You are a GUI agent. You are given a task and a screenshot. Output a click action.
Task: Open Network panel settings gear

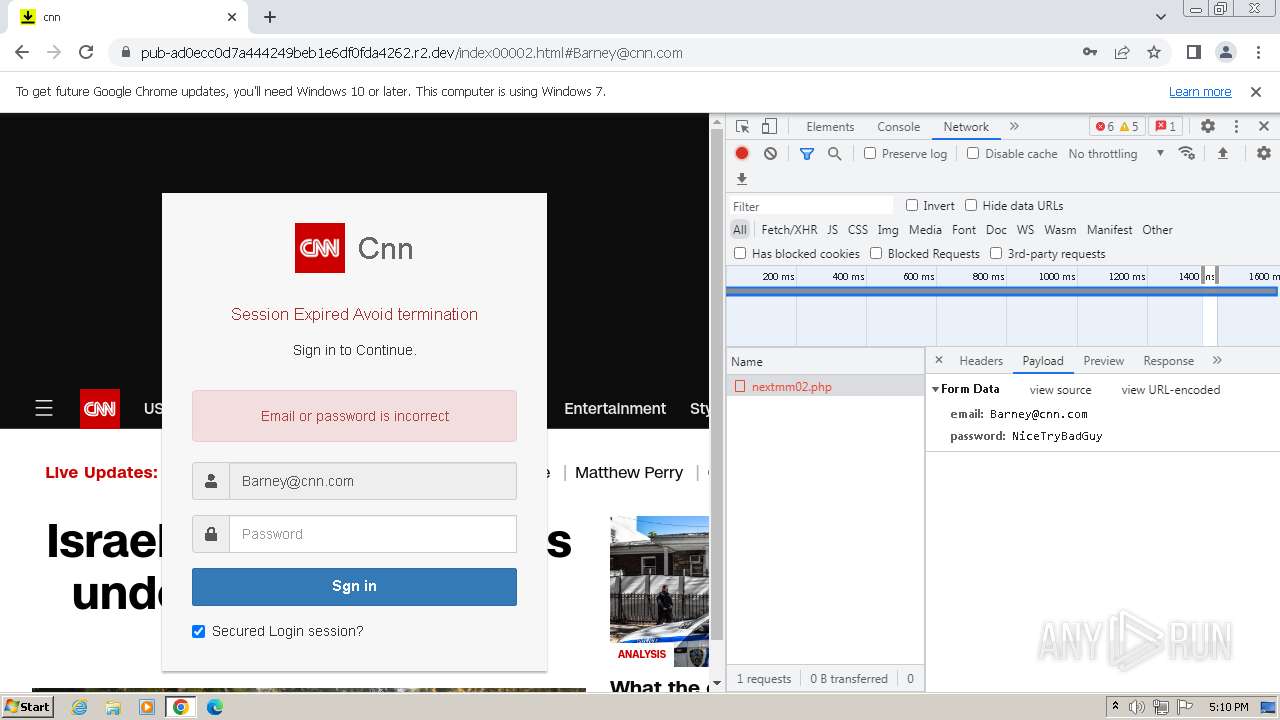pyautogui.click(x=1264, y=153)
